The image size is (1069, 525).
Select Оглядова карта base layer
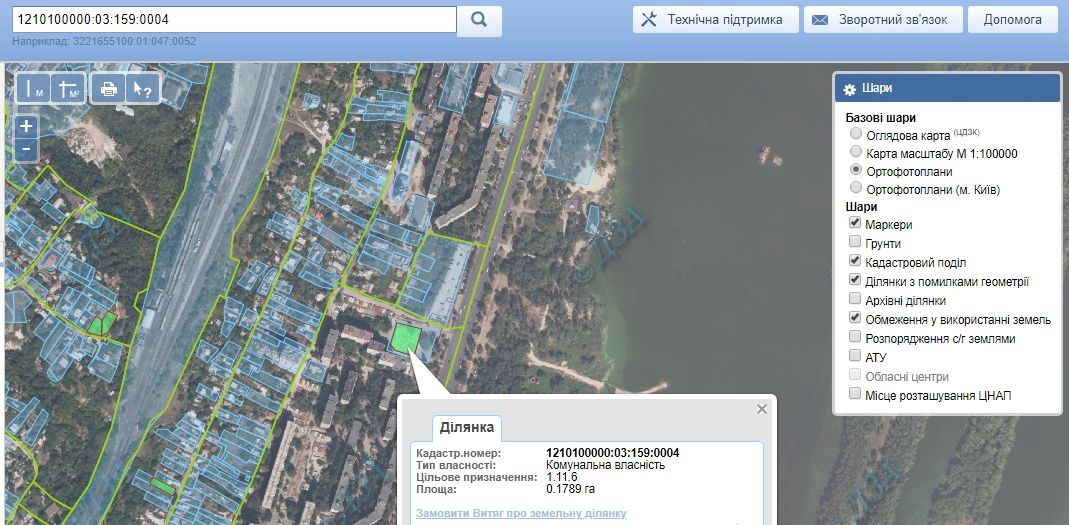tap(855, 133)
